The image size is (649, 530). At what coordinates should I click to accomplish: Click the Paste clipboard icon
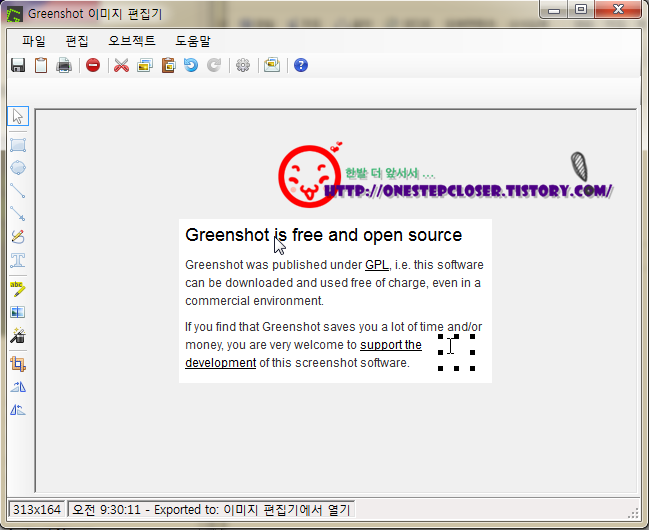168,65
